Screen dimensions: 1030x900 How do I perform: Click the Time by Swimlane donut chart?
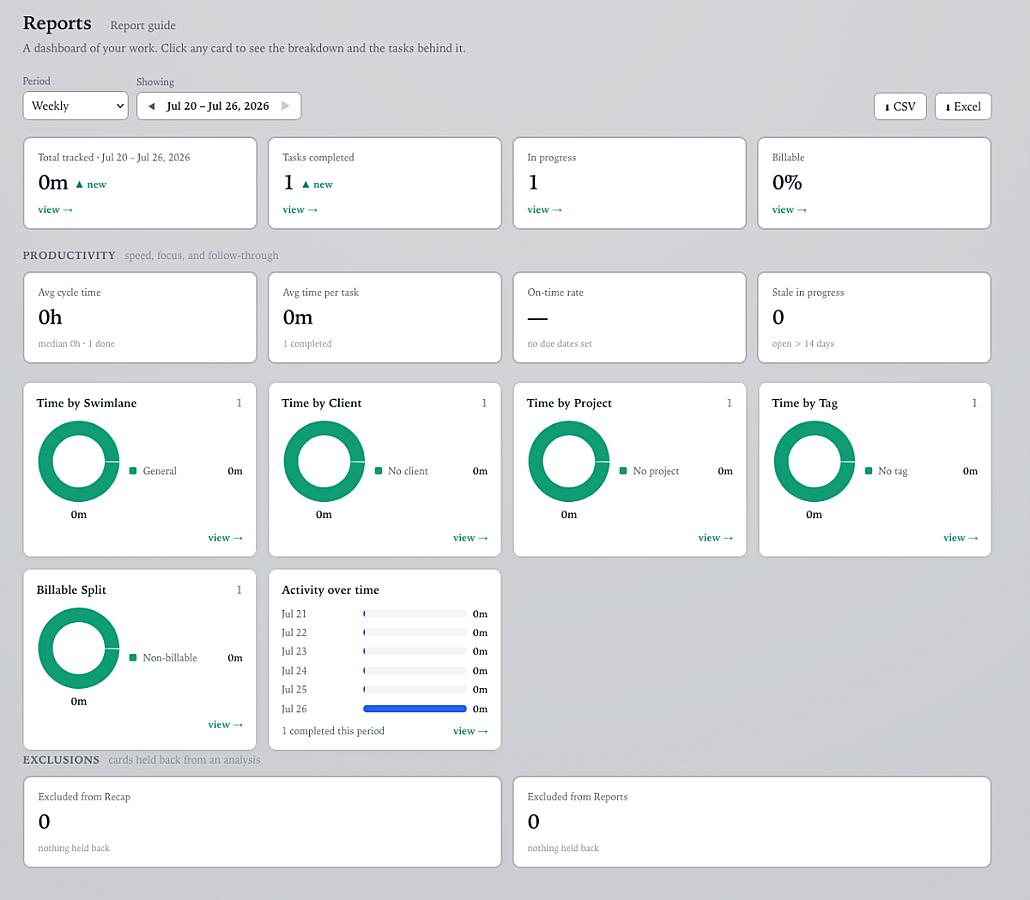(79, 462)
